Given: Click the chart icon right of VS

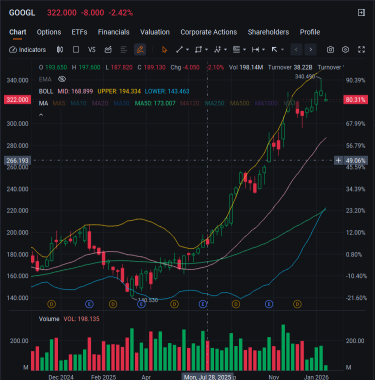Looking at the screenshot, I should 108,50.
